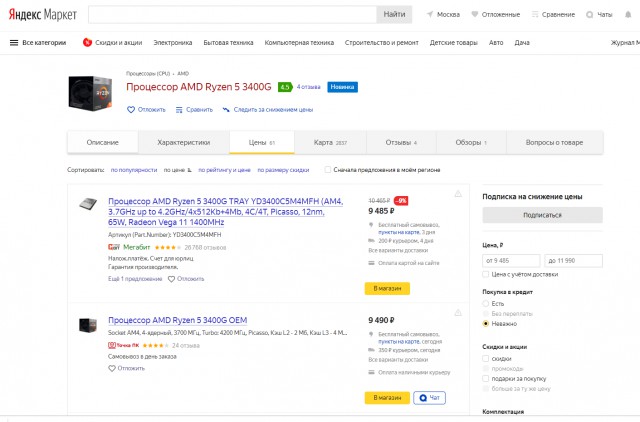
Task: Click the maximum price field до 11 990
Action: tap(573, 260)
